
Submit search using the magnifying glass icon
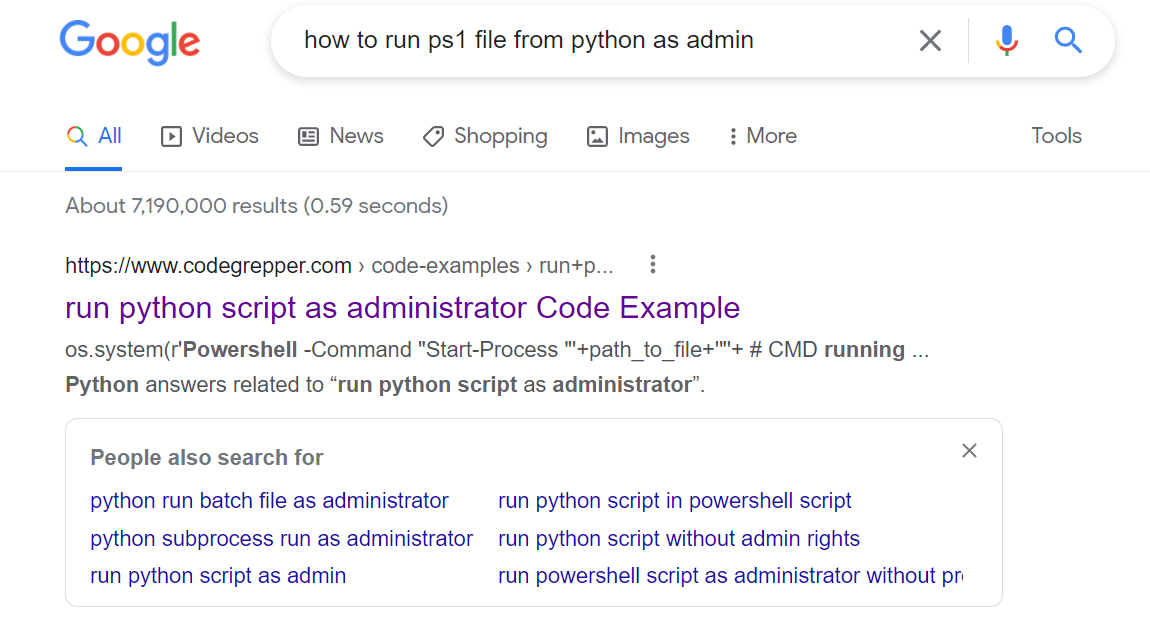pyautogui.click(x=1068, y=40)
